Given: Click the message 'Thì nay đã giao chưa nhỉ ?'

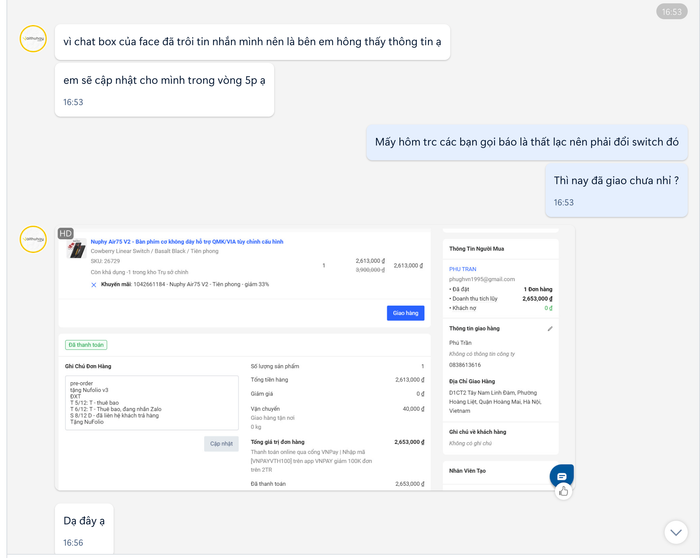Looking at the screenshot, I should [x=616, y=190].
